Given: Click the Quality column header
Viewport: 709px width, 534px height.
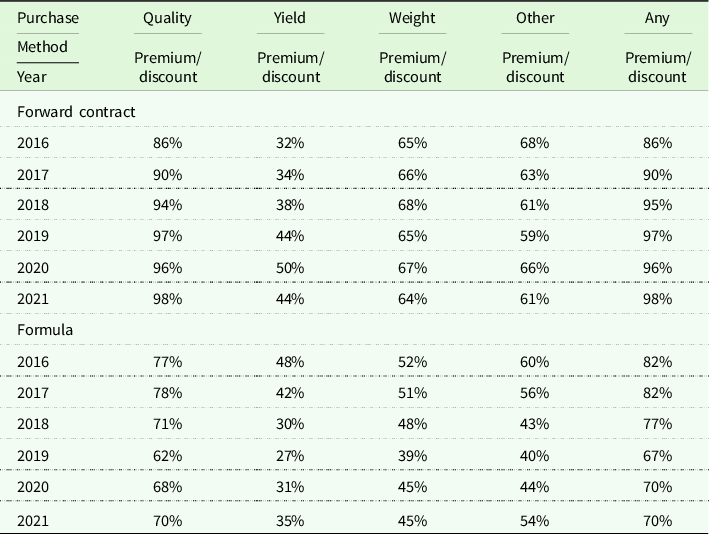Looking at the screenshot, I should pyautogui.click(x=168, y=18).
